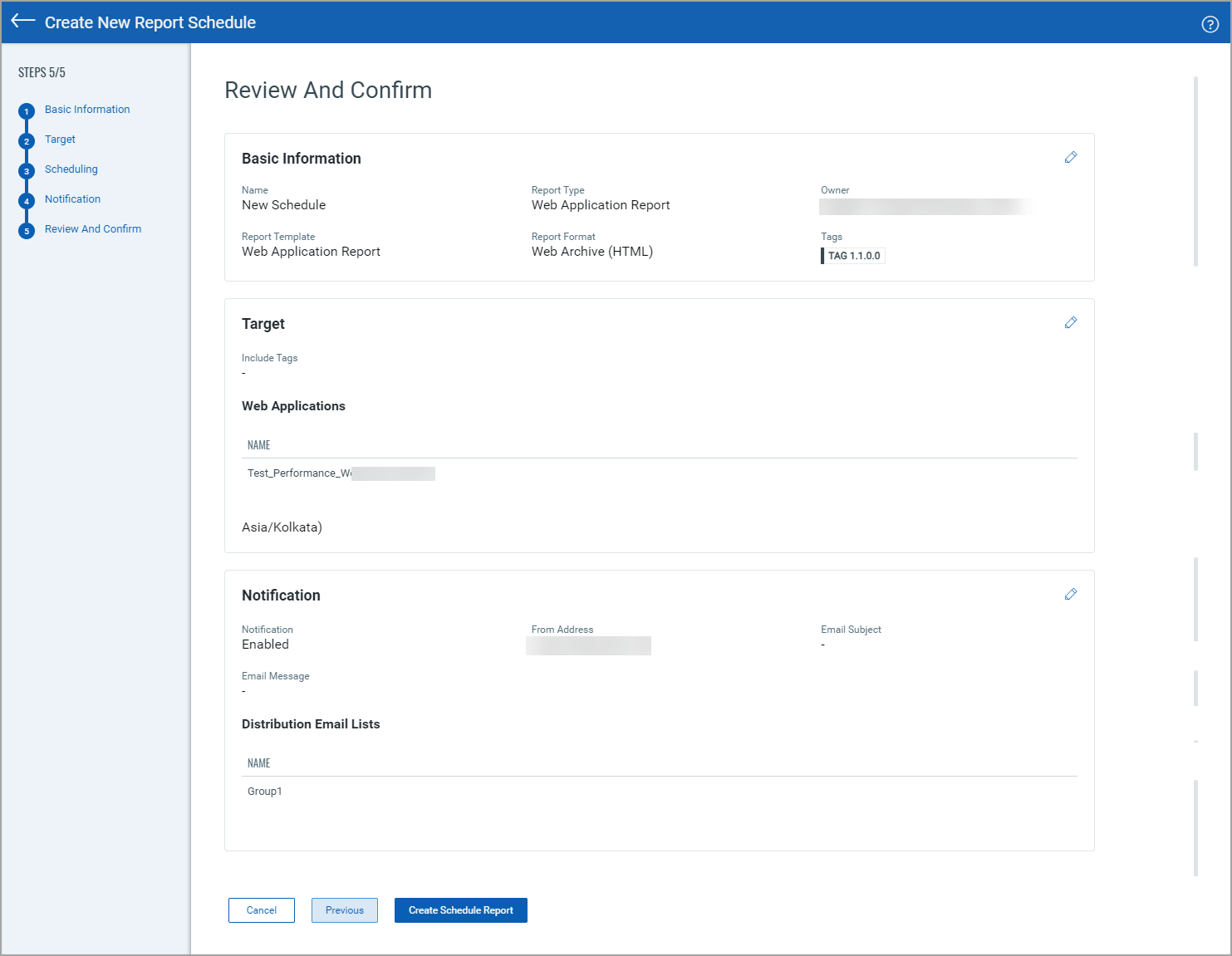Click the Group1 distribution list row

point(660,792)
